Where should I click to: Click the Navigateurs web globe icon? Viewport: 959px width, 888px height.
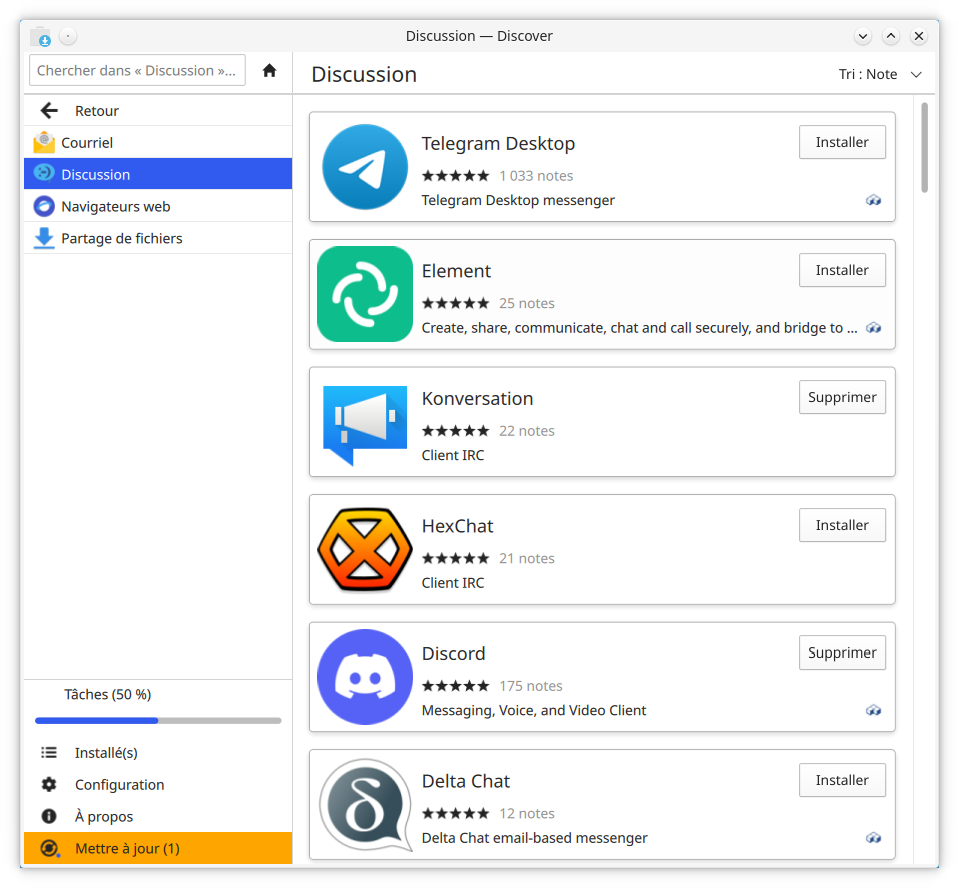pyautogui.click(x=44, y=206)
